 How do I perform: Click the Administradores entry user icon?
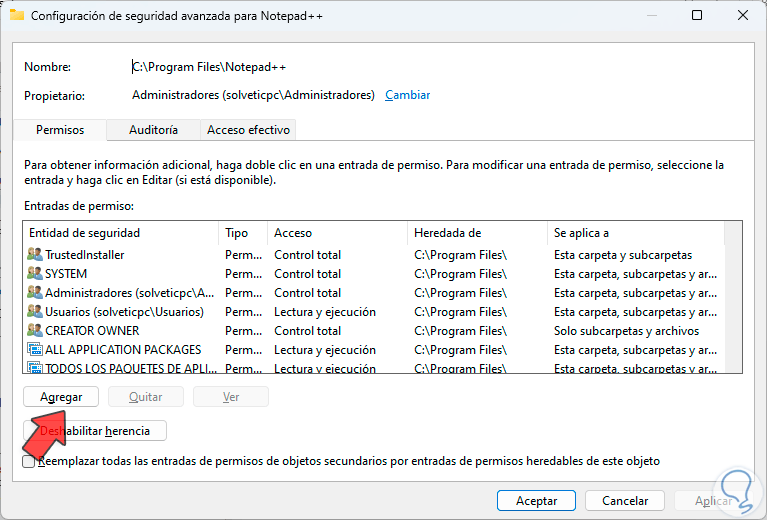pos(35,293)
